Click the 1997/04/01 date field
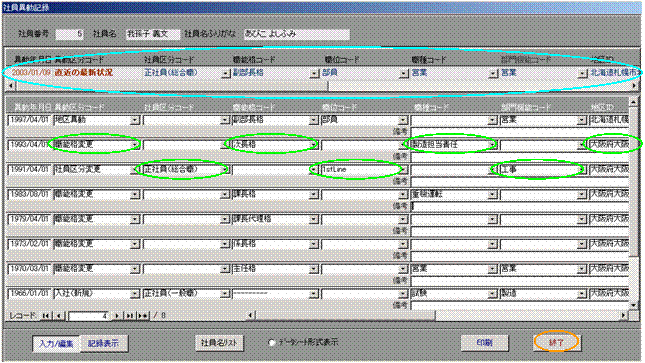Image resolution: width=645 pixels, height=363 pixels. [x=29, y=120]
